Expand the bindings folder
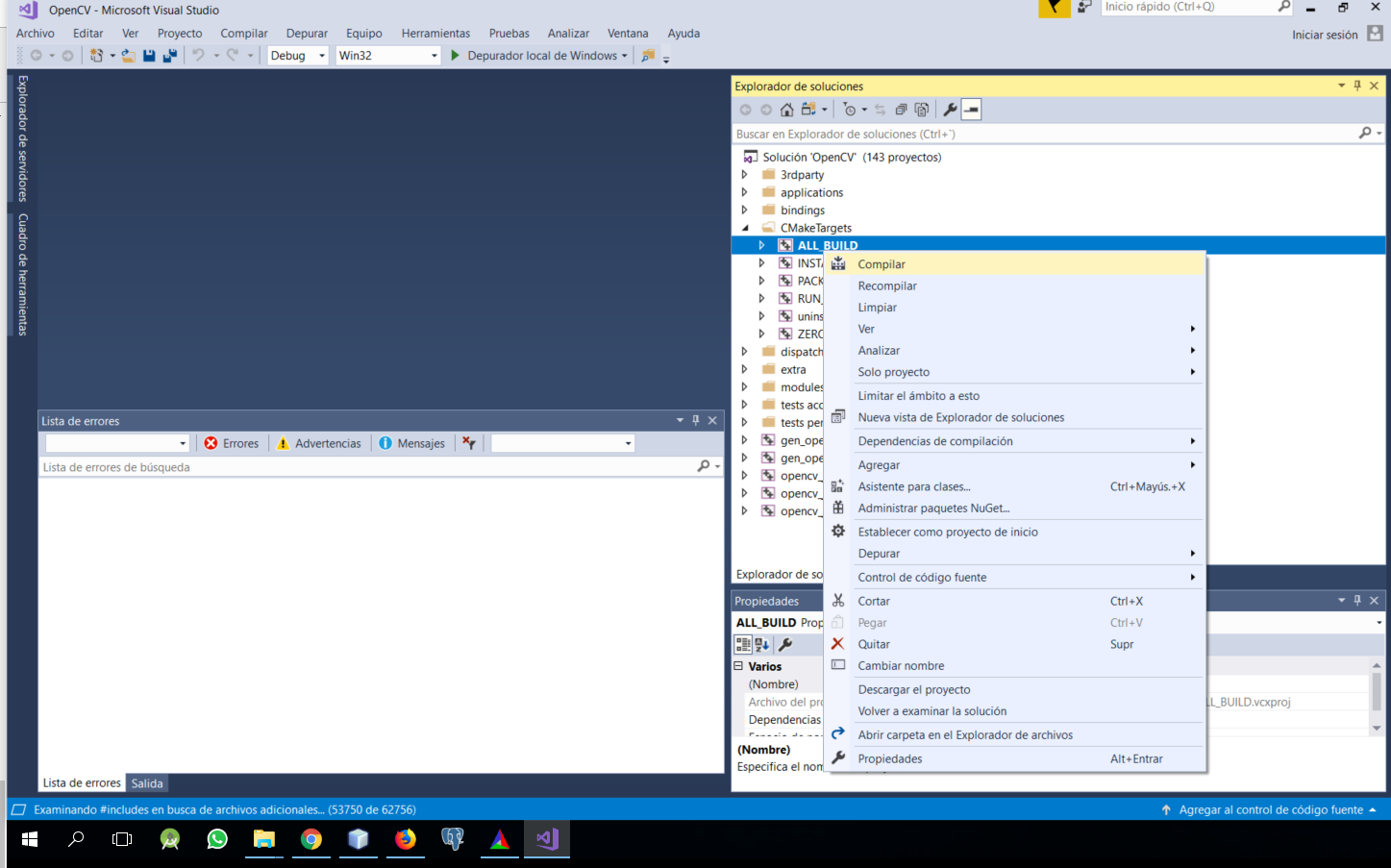1391x868 pixels. (x=744, y=210)
